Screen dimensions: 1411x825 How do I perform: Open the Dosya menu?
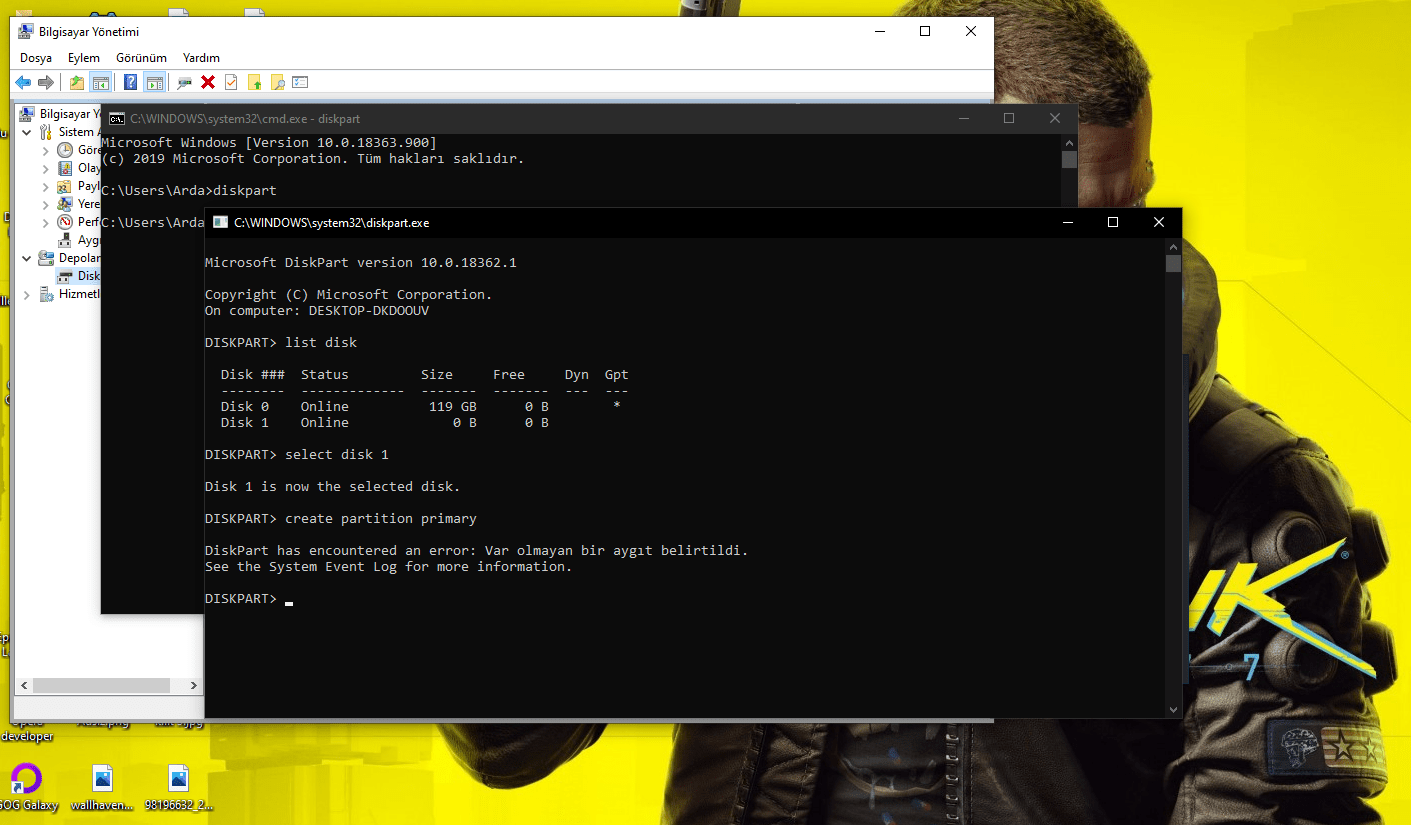click(36, 58)
